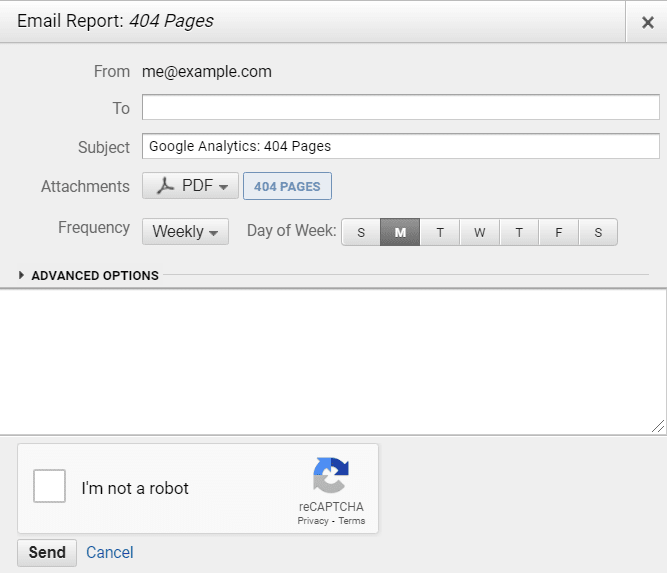Select Tuesday day of week button
Image resolution: width=667 pixels, height=573 pixels.
440,232
